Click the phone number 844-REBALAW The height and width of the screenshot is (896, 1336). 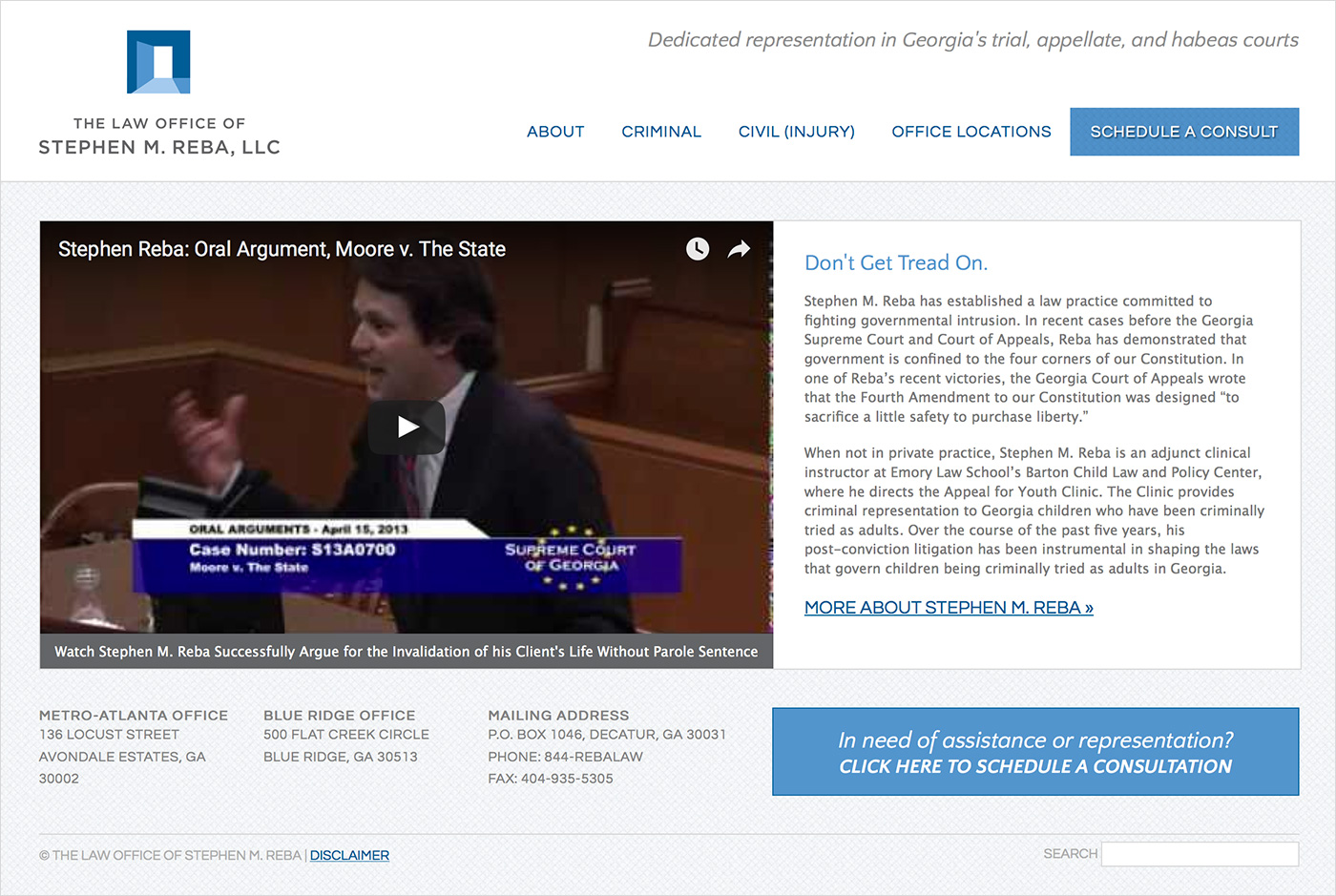coord(594,757)
